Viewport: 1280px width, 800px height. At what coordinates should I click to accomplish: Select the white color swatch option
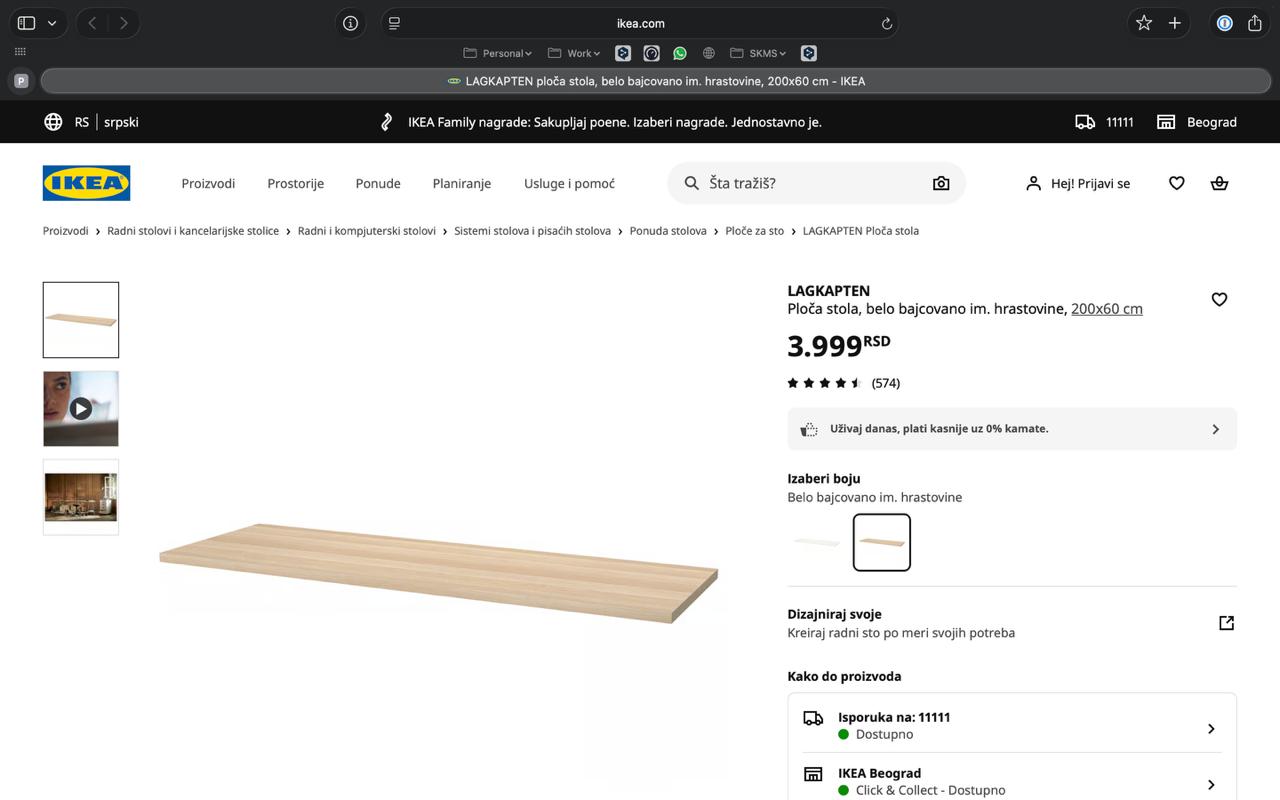click(816, 542)
